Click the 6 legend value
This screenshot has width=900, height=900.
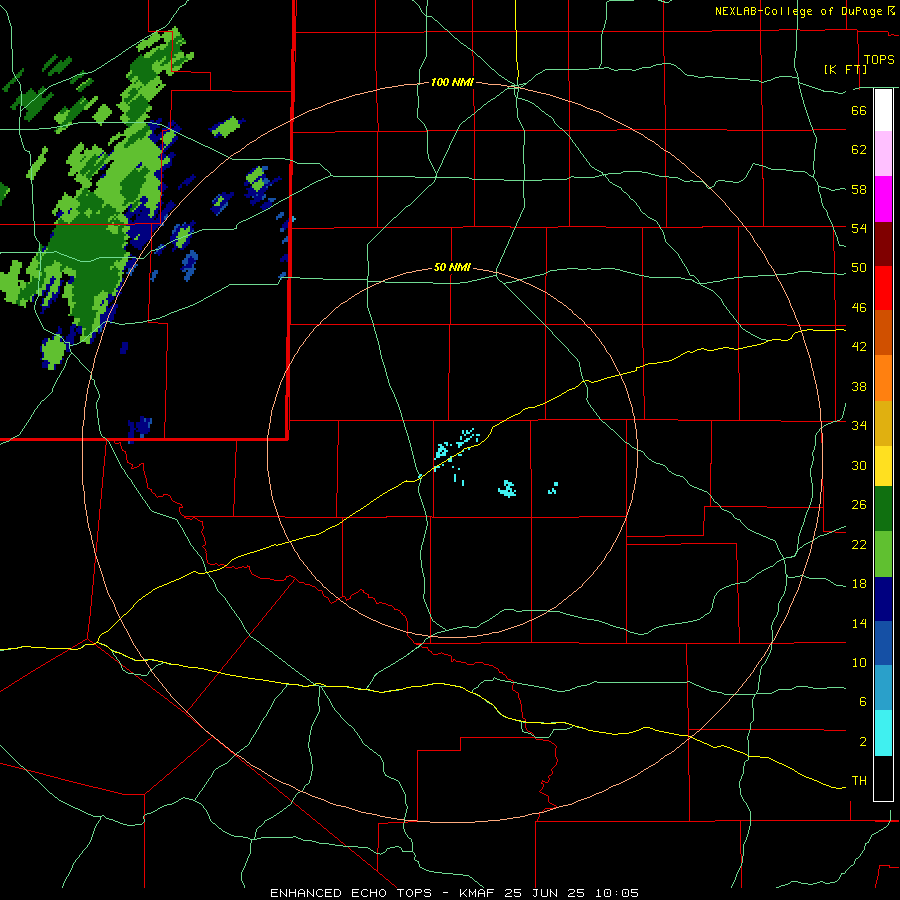(x=862, y=702)
